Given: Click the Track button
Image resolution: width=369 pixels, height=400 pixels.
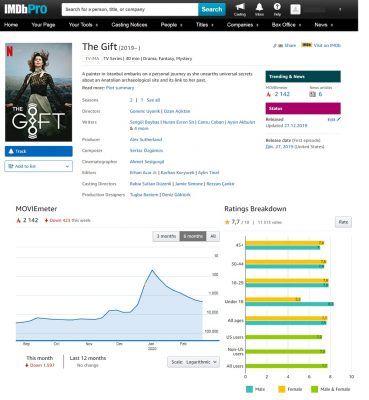Looking at the screenshot, I should [x=39, y=151].
